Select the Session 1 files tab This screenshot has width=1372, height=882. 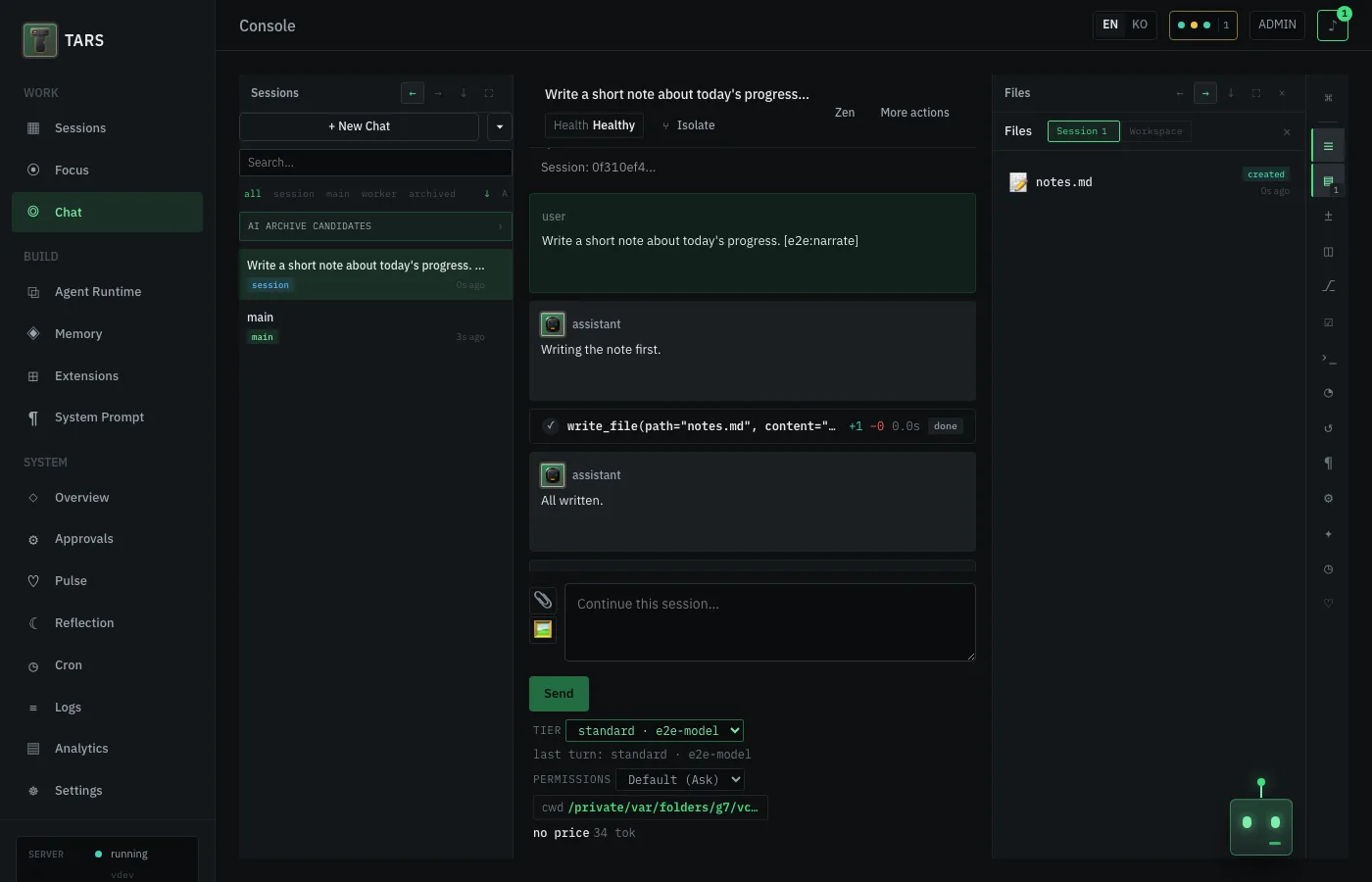point(1083,131)
